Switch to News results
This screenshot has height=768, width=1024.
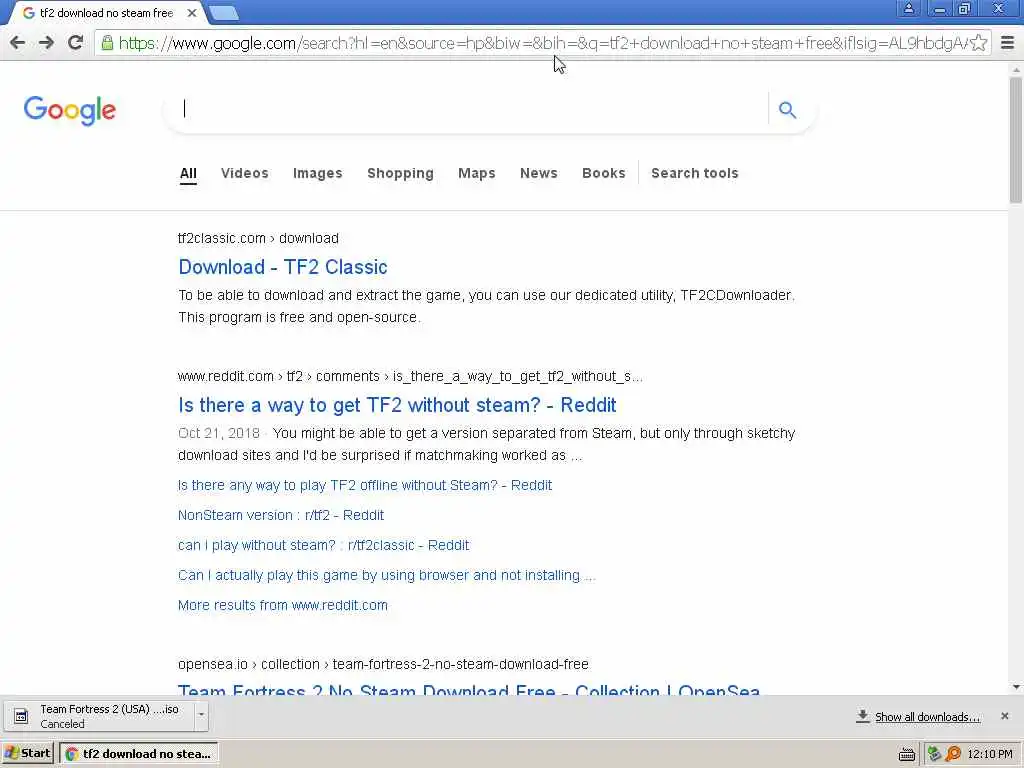(x=539, y=173)
